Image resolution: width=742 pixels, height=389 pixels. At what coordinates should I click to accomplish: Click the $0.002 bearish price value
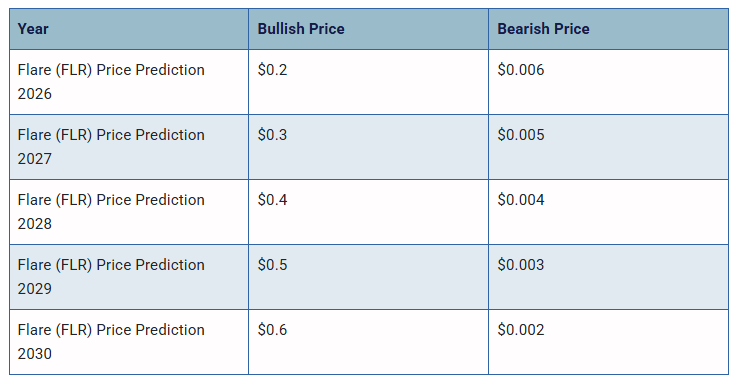click(x=521, y=329)
